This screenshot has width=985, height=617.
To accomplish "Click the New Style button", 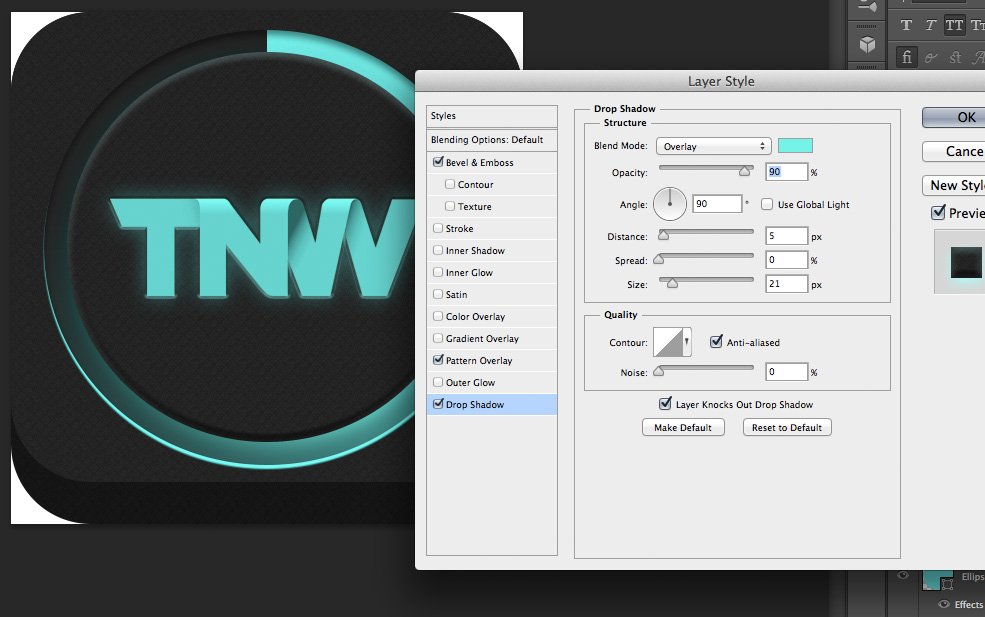I will pyautogui.click(x=954, y=185).
